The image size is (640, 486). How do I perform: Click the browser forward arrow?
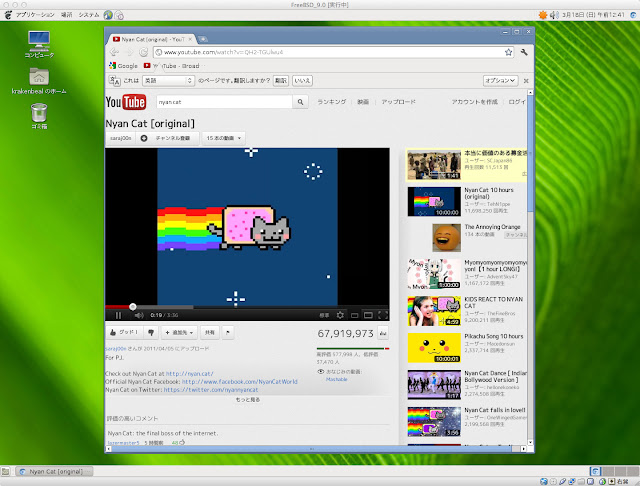tap(129, 52)
